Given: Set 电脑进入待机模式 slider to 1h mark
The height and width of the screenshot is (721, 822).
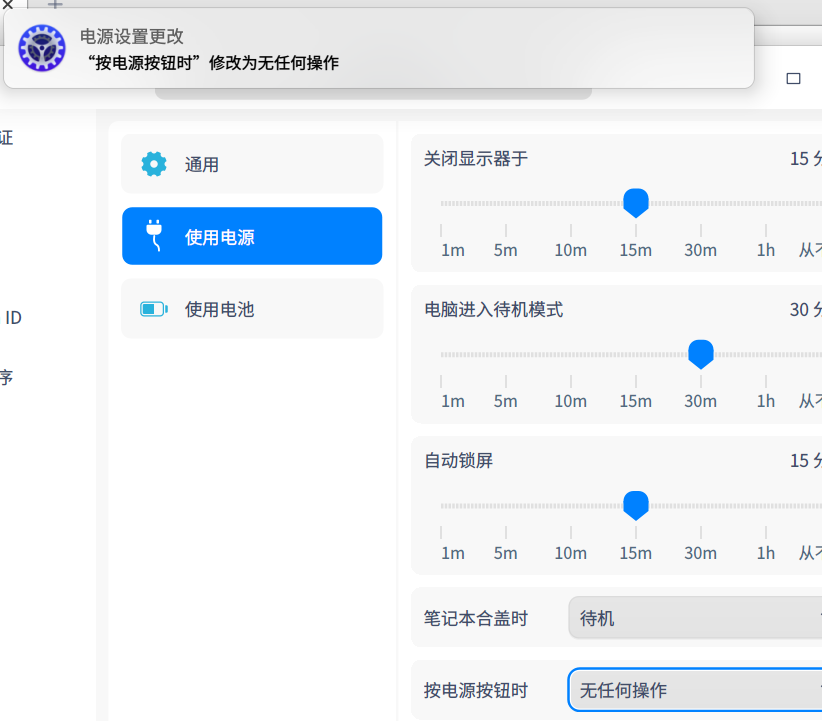Looking at the screenshot, I should 766,355.
